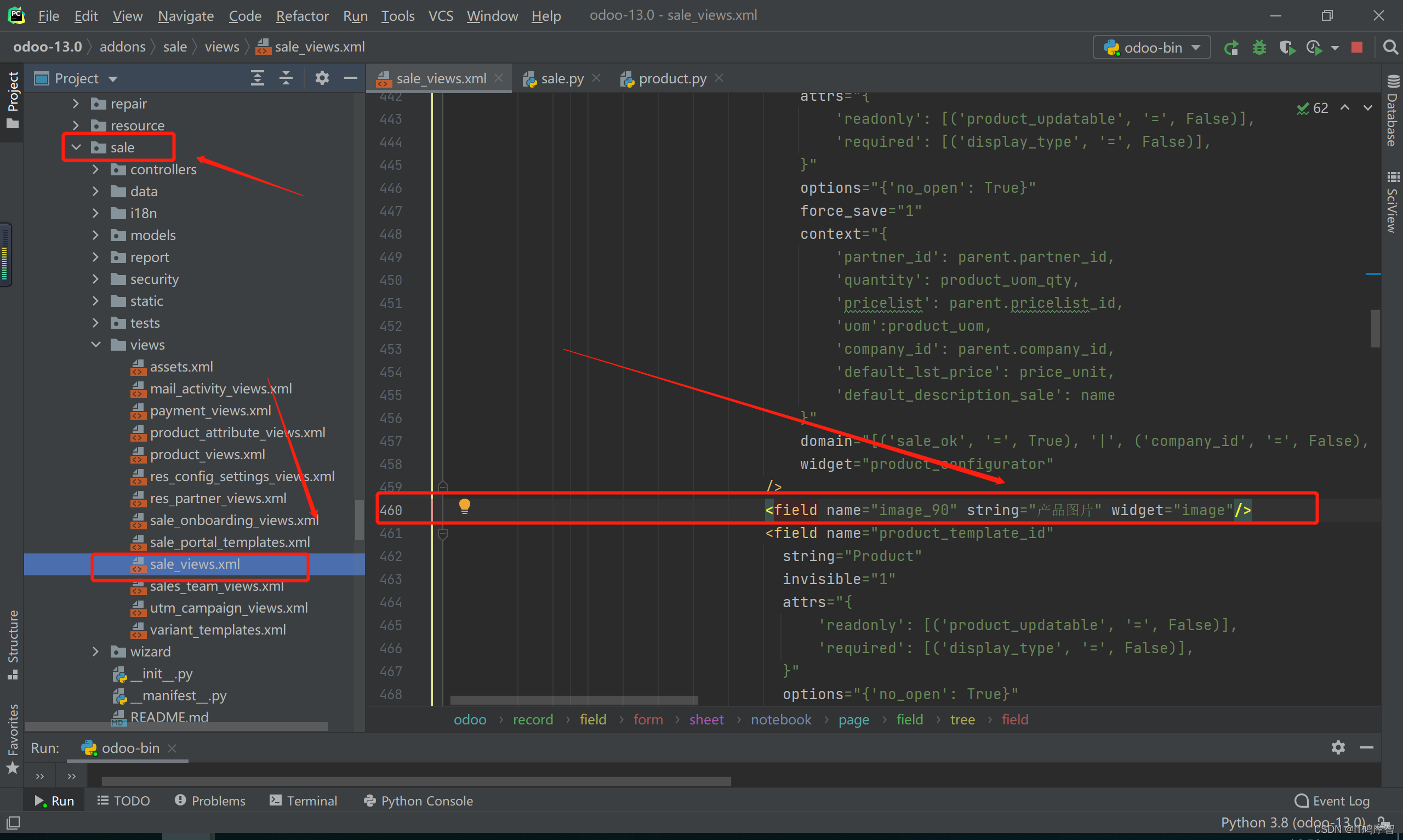The height and width of the screenshot is (840, 1403).
Task: Expand the models folder
Action: (96, 236)
